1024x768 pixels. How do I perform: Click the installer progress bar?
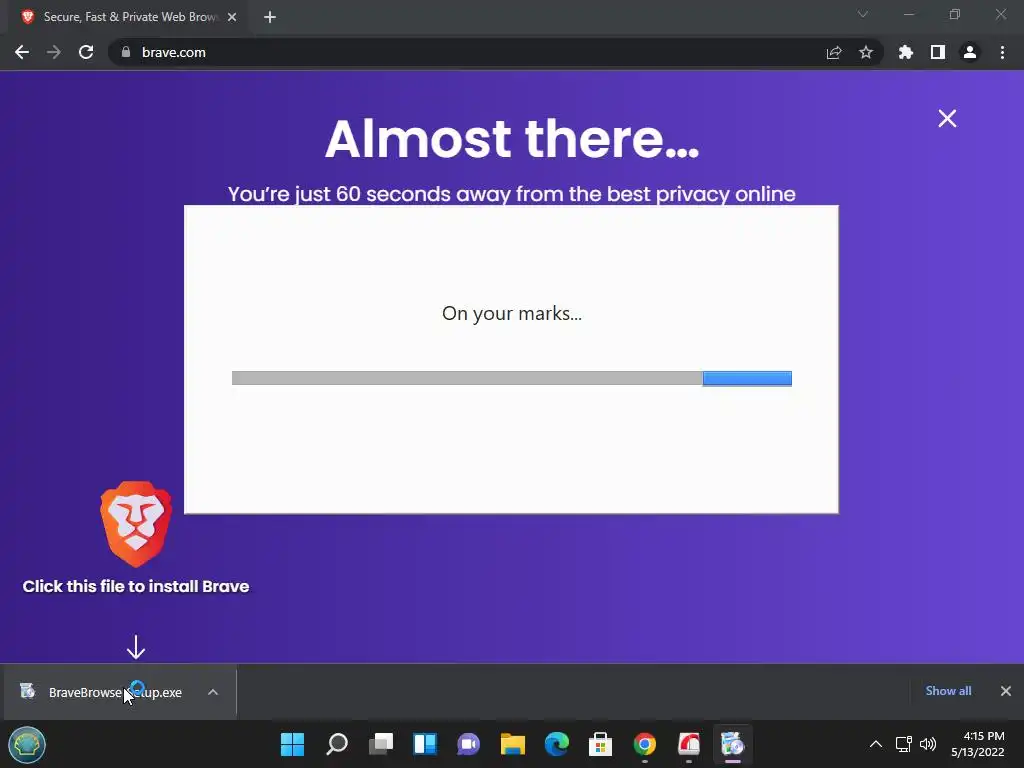click(x=512, y=378)
